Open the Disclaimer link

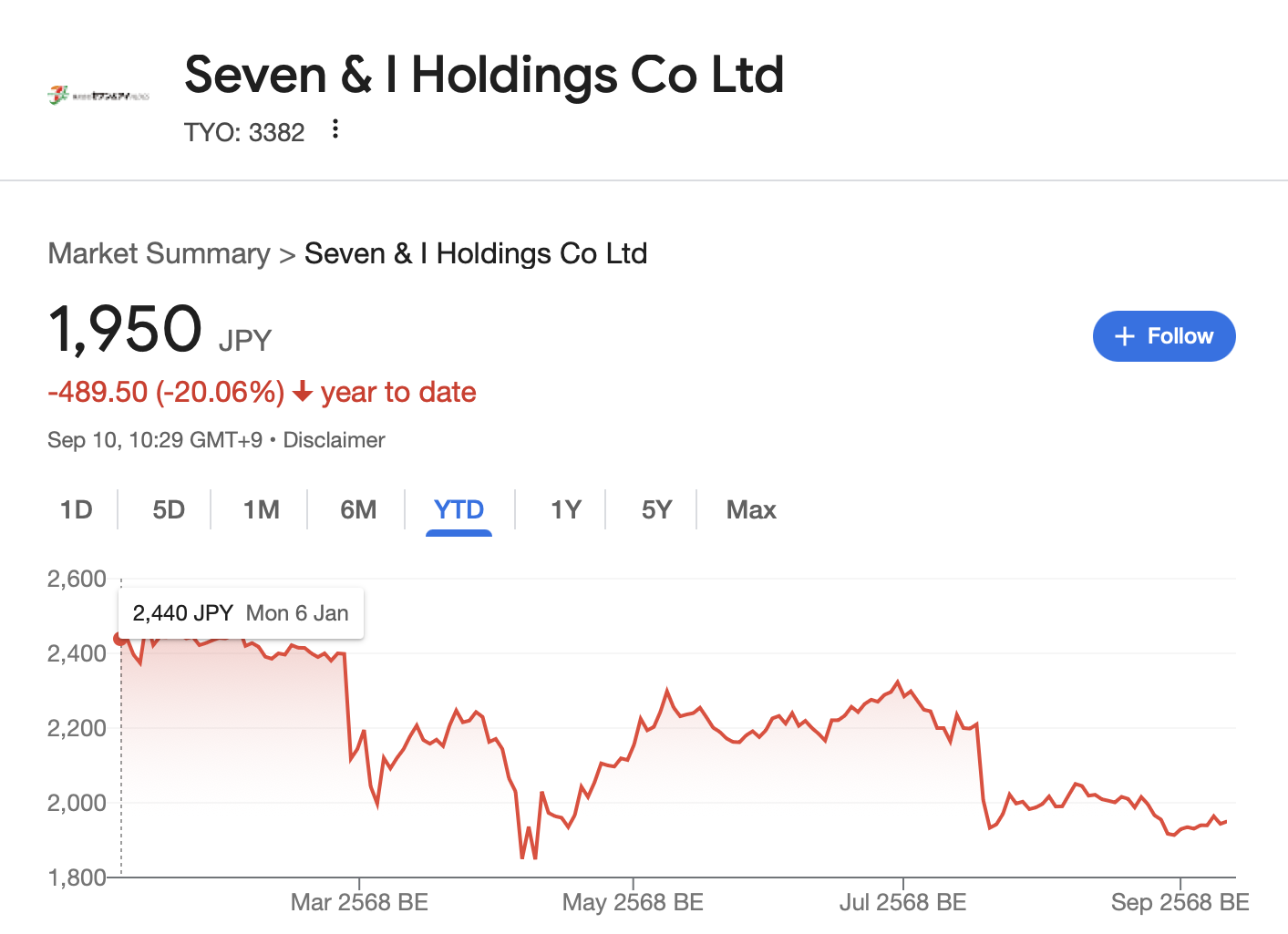[x=334, y=440]
